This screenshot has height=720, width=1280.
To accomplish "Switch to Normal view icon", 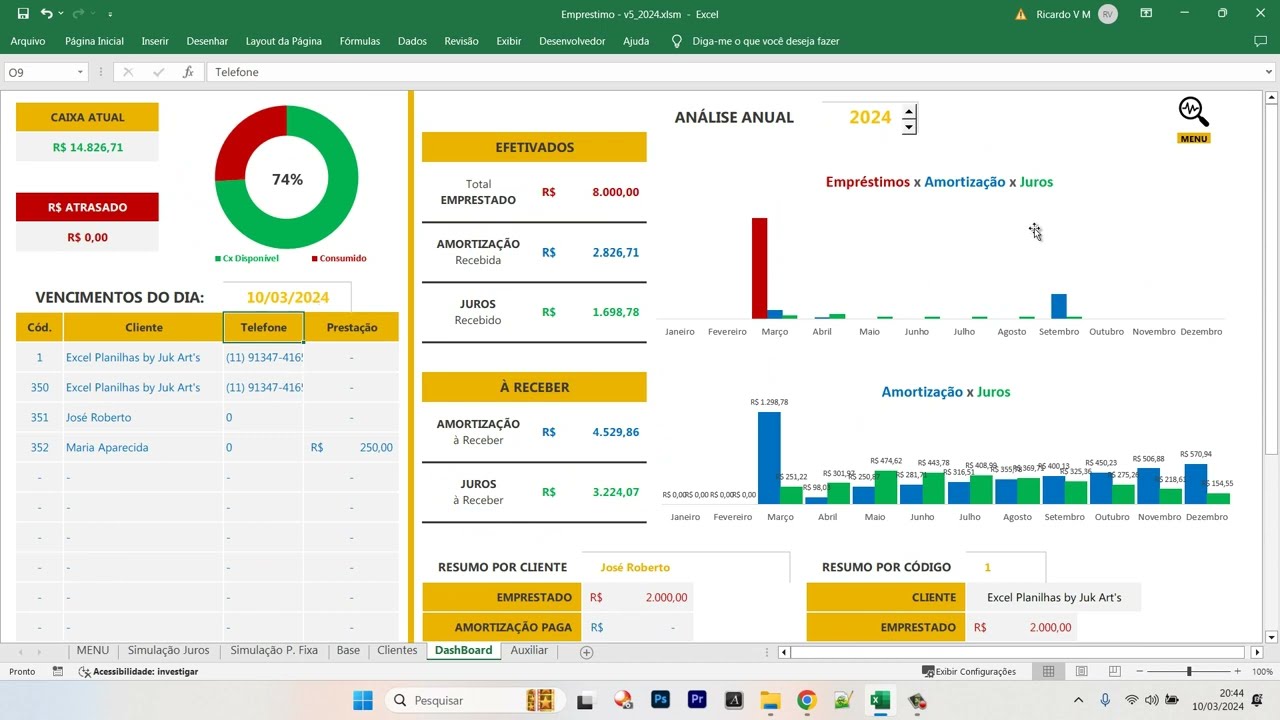I will (x=1048, y=671).
